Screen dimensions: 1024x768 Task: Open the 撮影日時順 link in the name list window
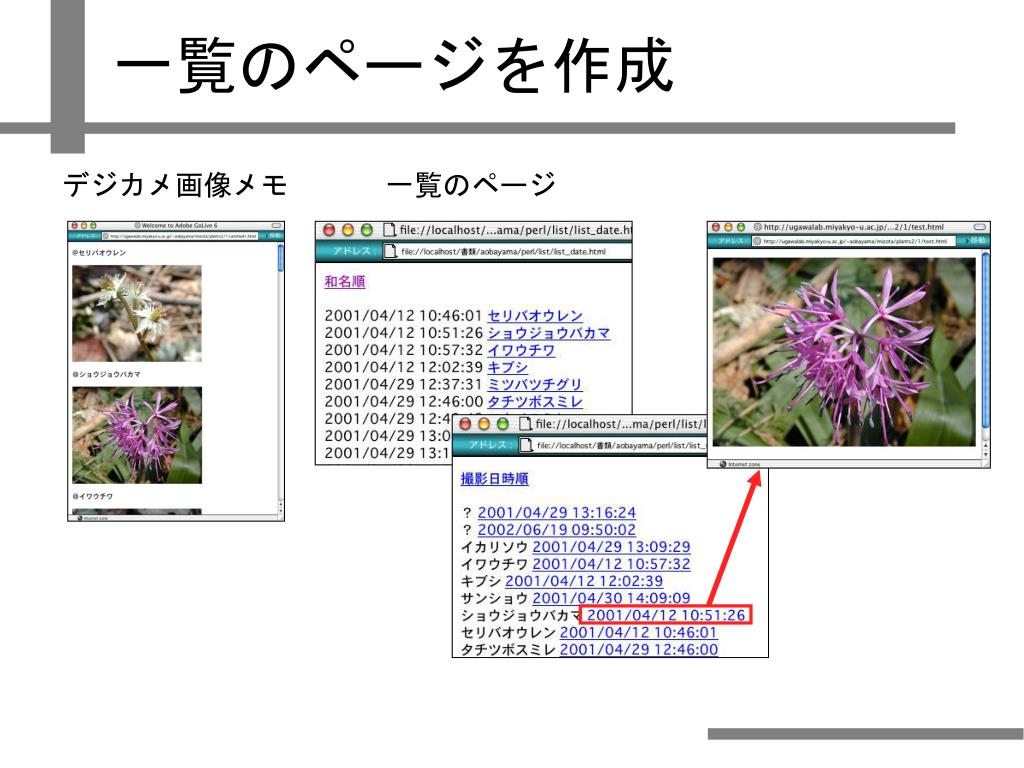click(494, 479)
